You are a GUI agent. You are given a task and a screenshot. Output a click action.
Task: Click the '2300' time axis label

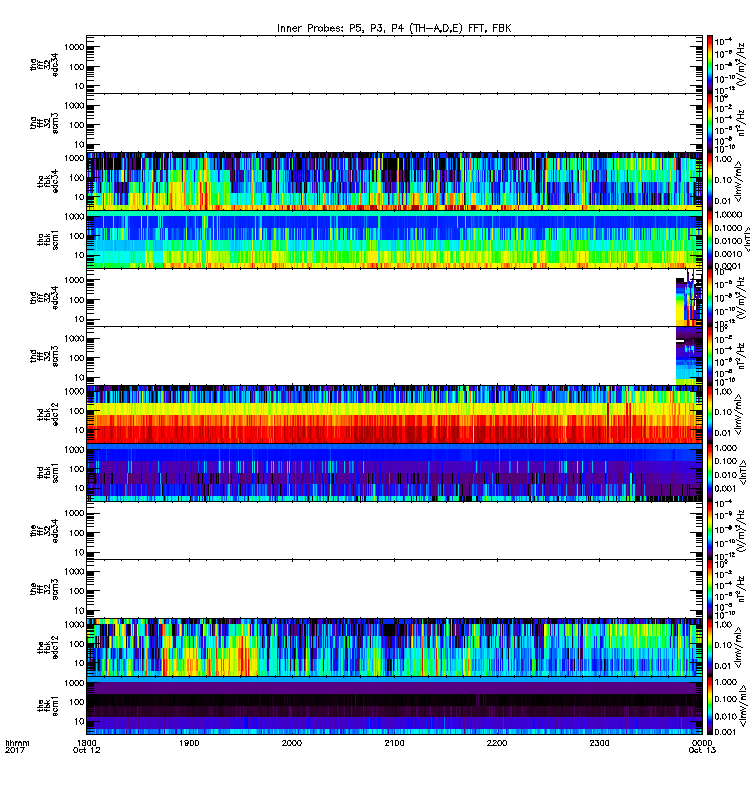599,743
